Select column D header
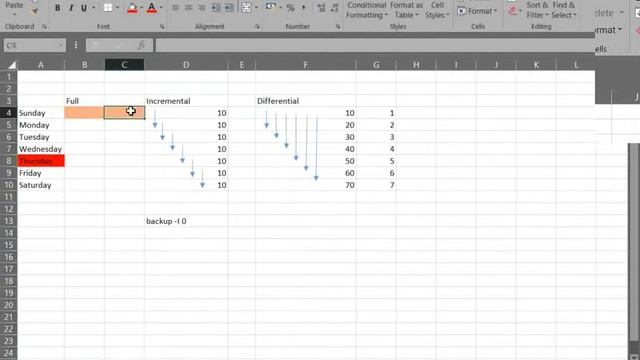The image size is (640, 360). point(186,64)
